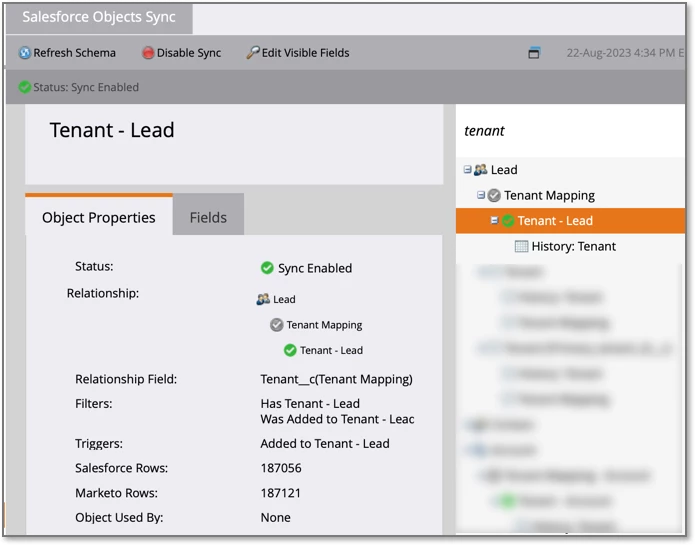
Task: Click the 'Filters:' label
Action: [x=94, y=404]
